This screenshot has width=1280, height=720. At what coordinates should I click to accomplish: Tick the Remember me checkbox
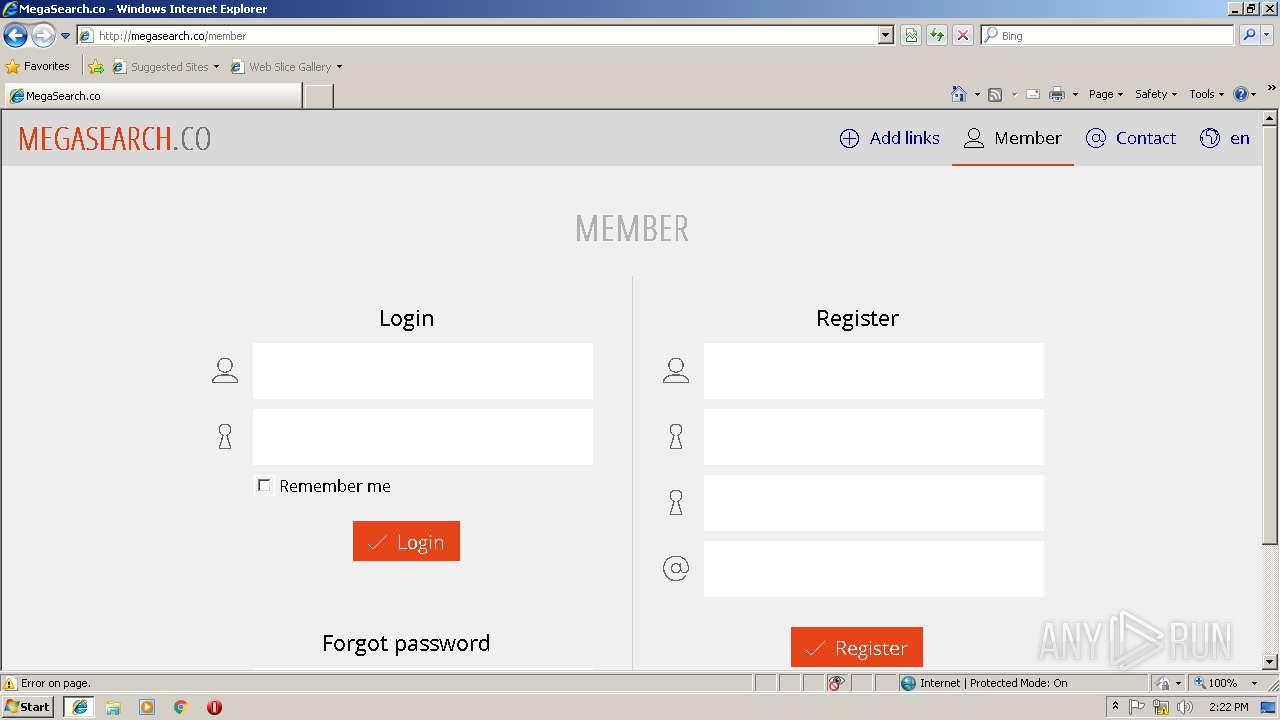[x=264, y=485]
